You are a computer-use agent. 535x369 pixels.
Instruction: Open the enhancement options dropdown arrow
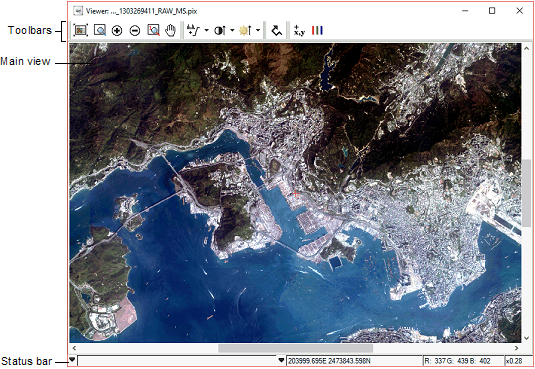coord(206,30)
